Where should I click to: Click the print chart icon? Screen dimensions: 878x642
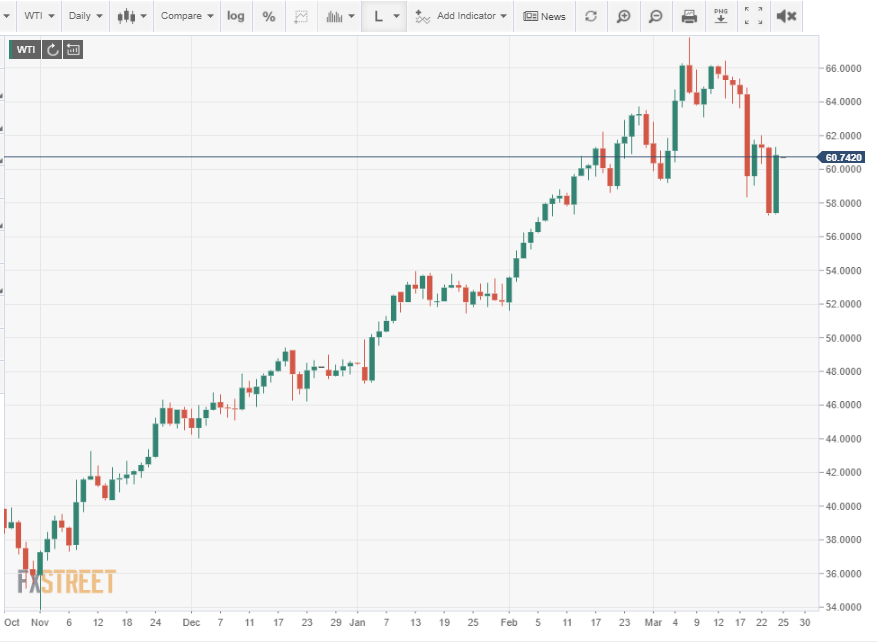point(689,16)
